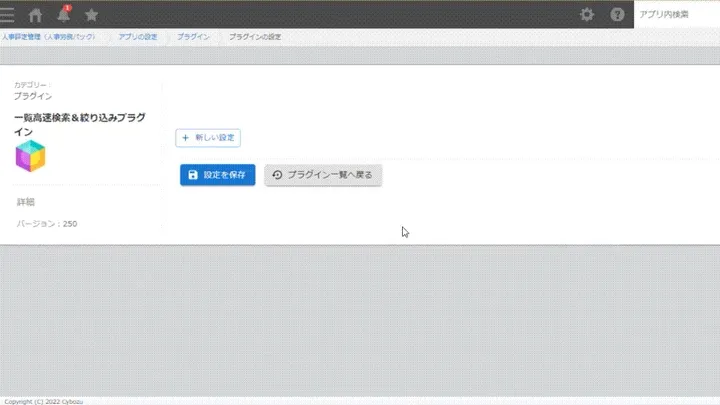Click プラグインの設定 breadcrumb text

point(255,37)
